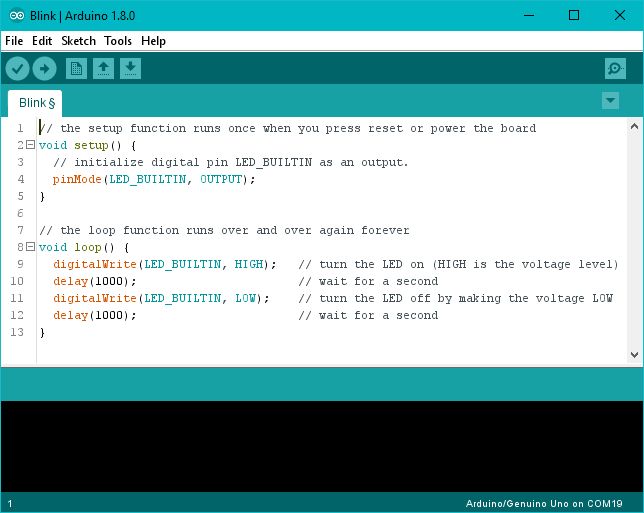The image size is (644, 513).
Task: Click the black console output area
Action: click(322, 446)
